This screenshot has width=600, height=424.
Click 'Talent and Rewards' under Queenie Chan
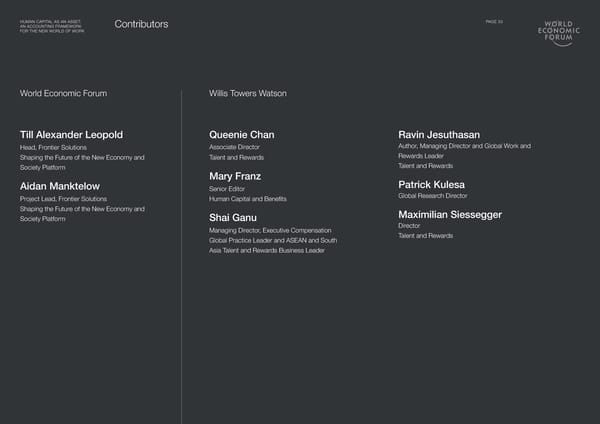(x=236, y=158)
